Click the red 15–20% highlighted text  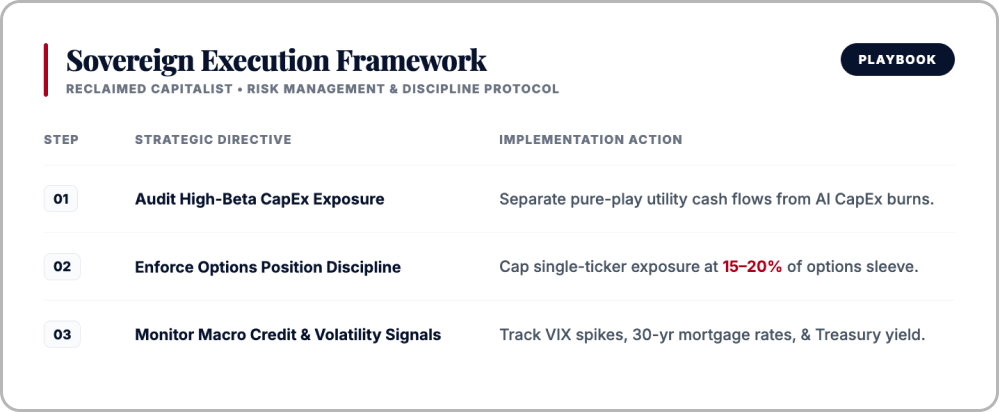[x=752, y=267]
